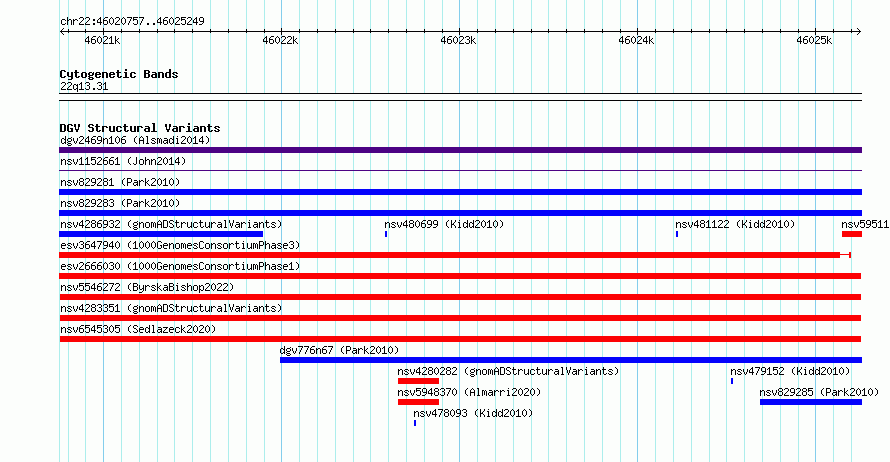Image resolution: width=890 pixels, height=462 pixels.
Task: Select nsv479152 (Kidd2010) label
Action: 790,371
